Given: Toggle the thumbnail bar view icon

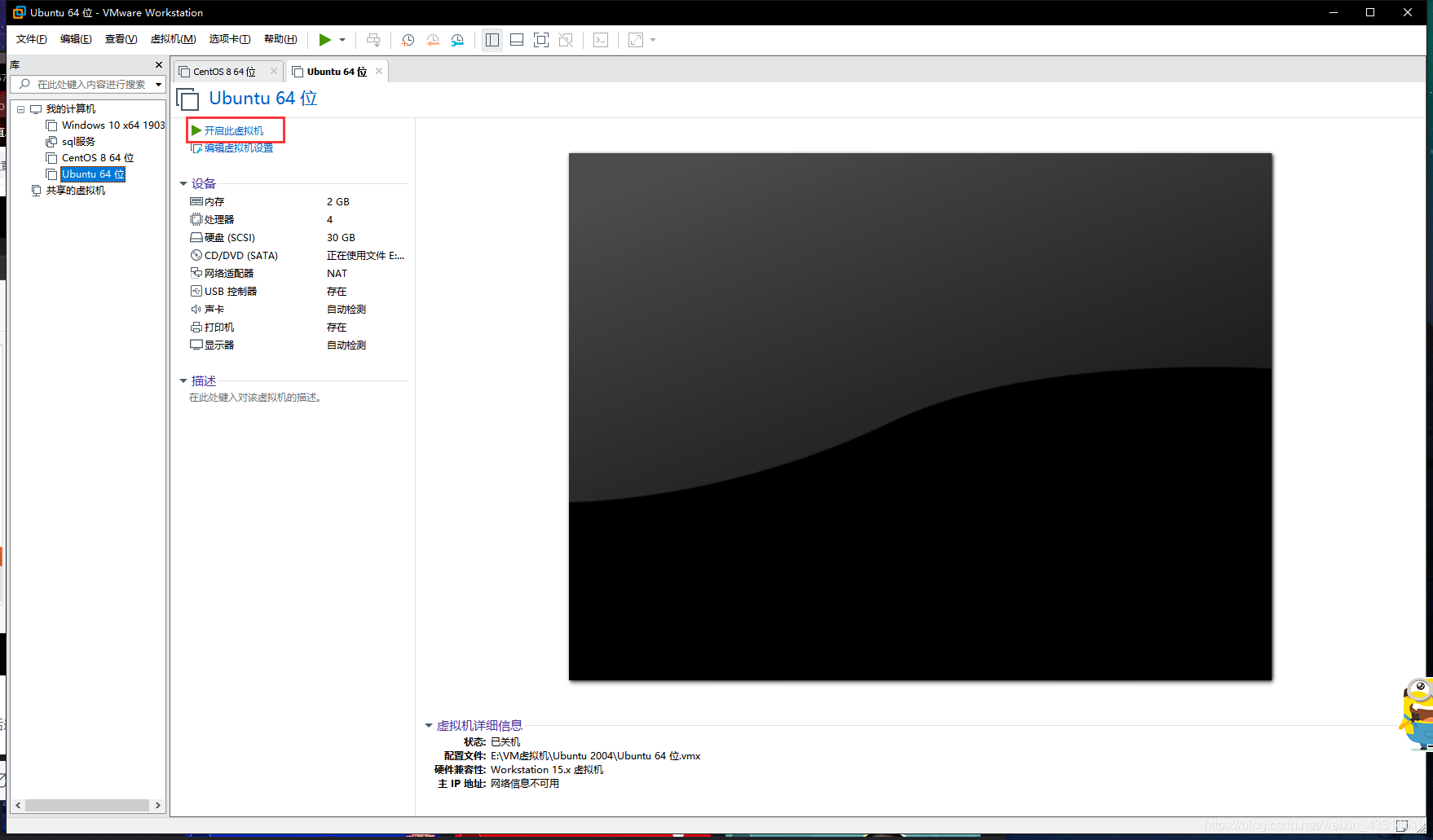Looking at the screenshot, I should pyautogui.click(x=517, y=40).
